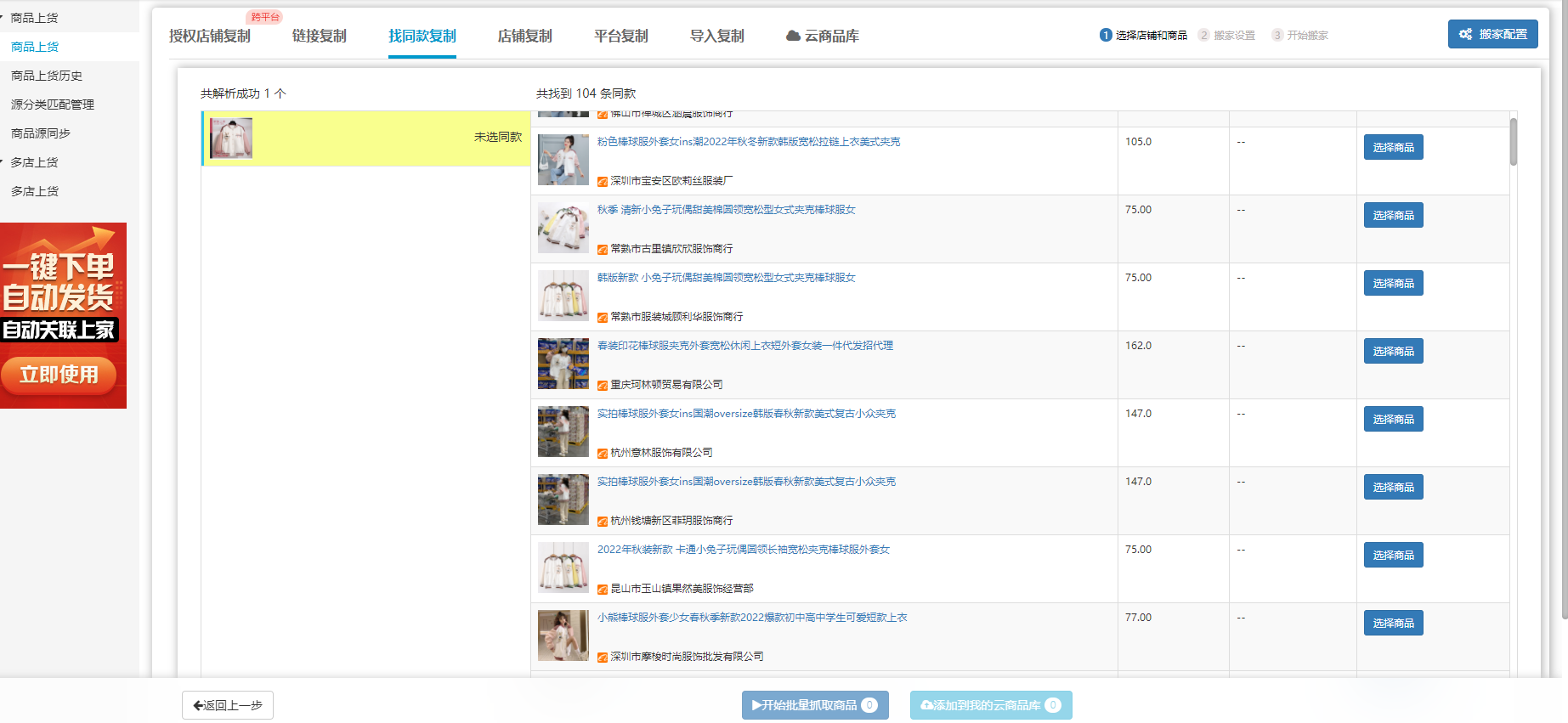Click the play icon in 开始批量抓取商品
1568x723 pixels.
(756, 705)
